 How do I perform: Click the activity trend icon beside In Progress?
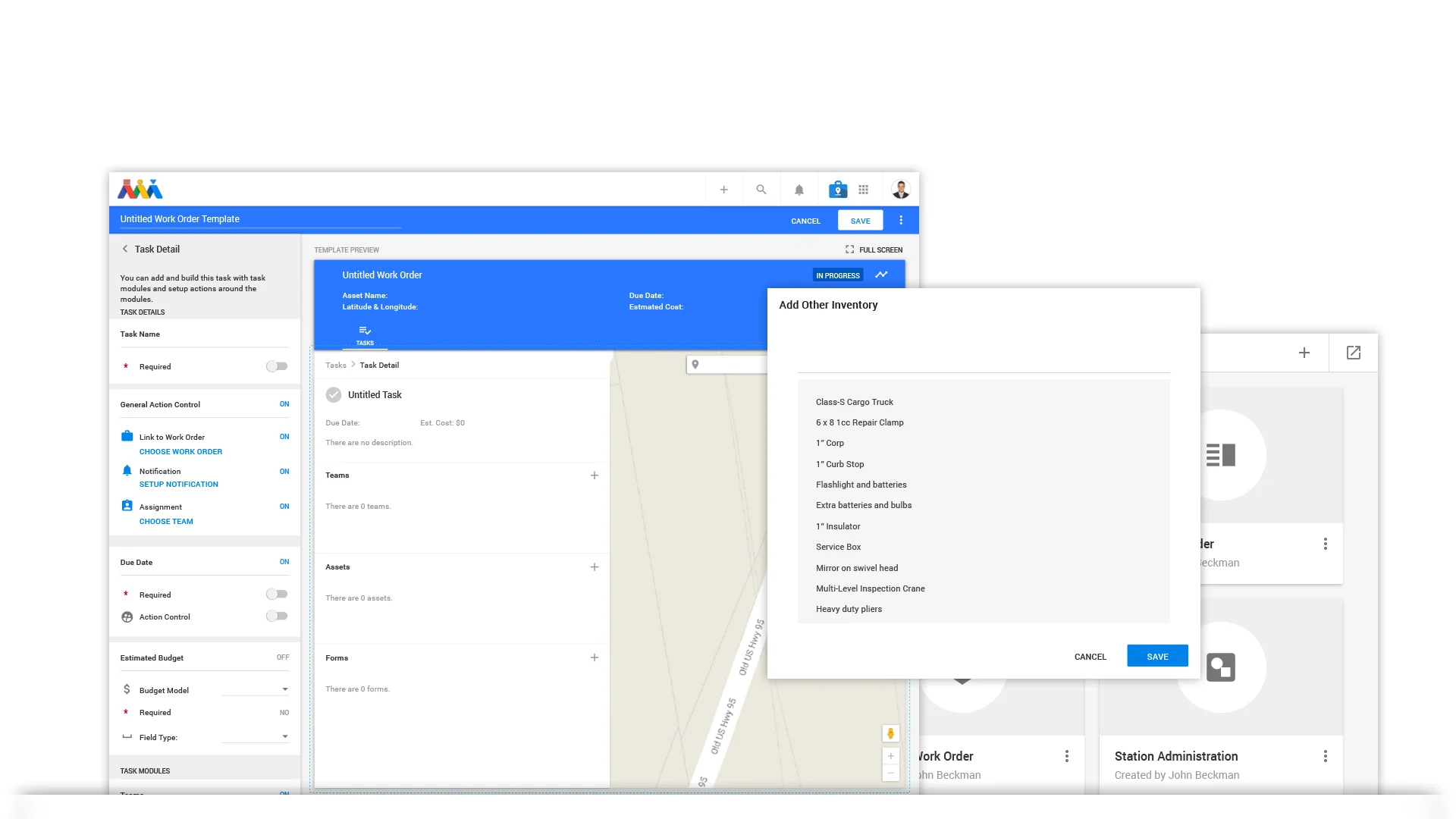881,275
